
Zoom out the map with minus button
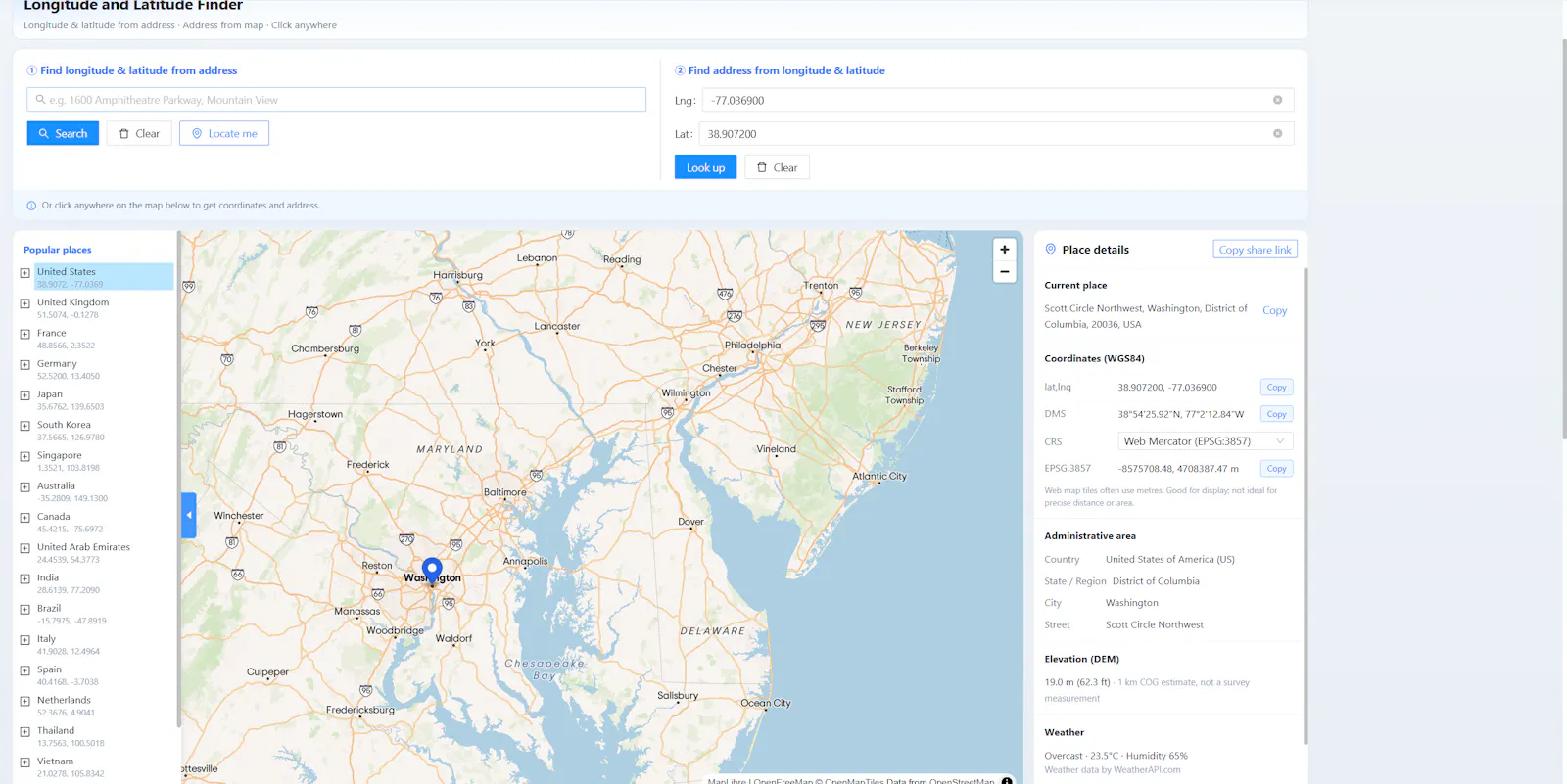(1004, 272)
